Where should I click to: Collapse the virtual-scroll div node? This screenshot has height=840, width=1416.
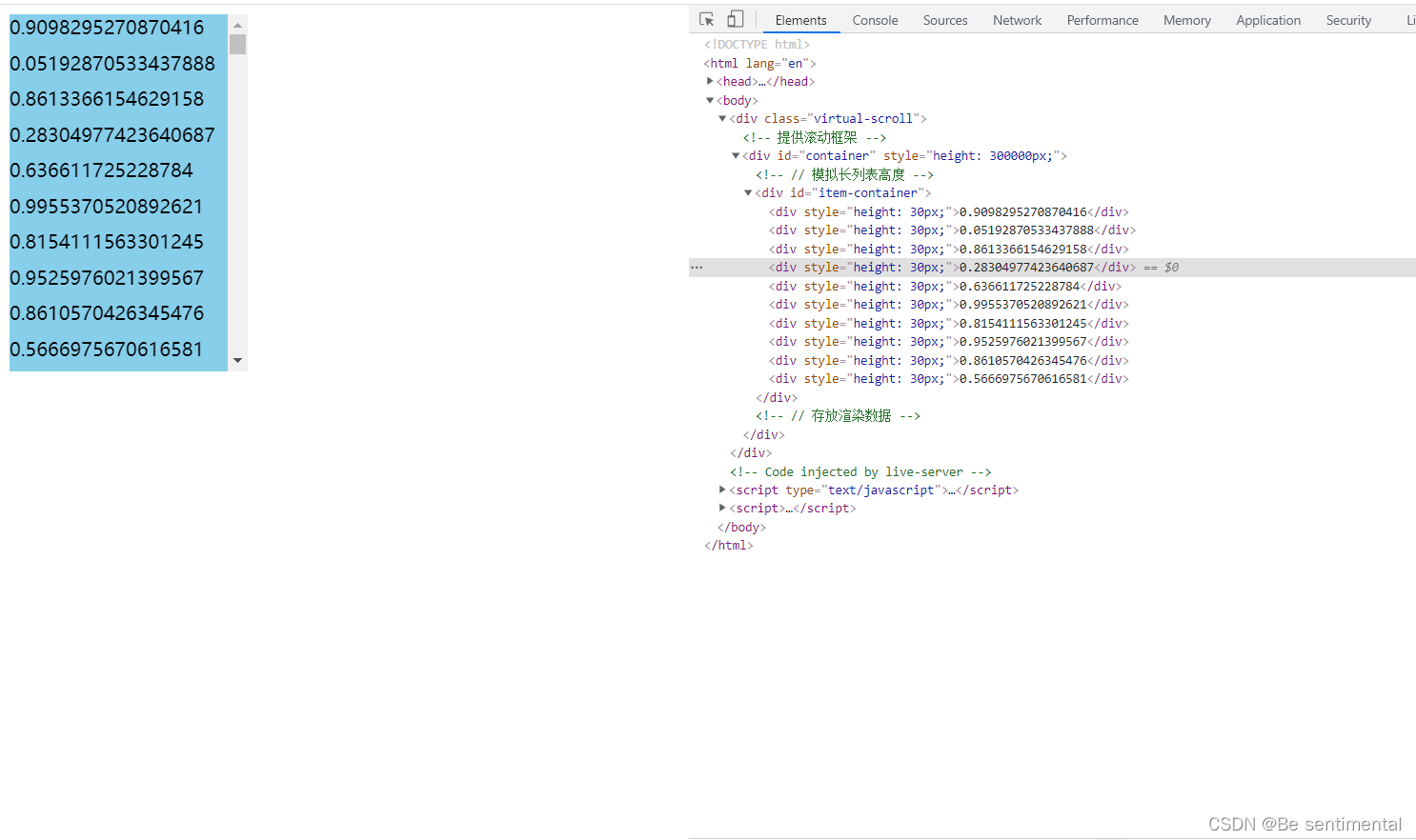(722, 118)
